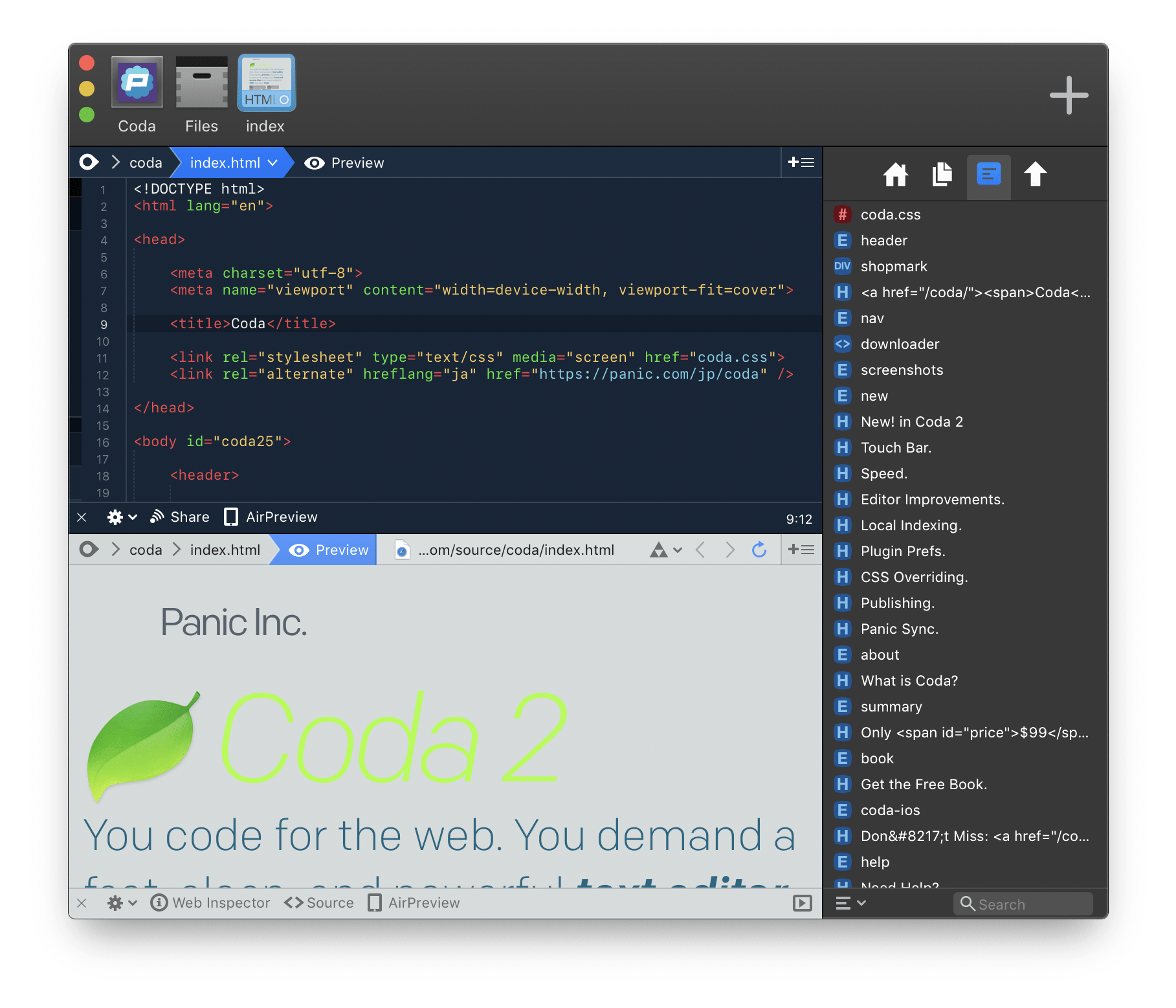The image size is (1176, 1008).
Task: Open the Coda site tab icon
Action: (x=137, y=82)
